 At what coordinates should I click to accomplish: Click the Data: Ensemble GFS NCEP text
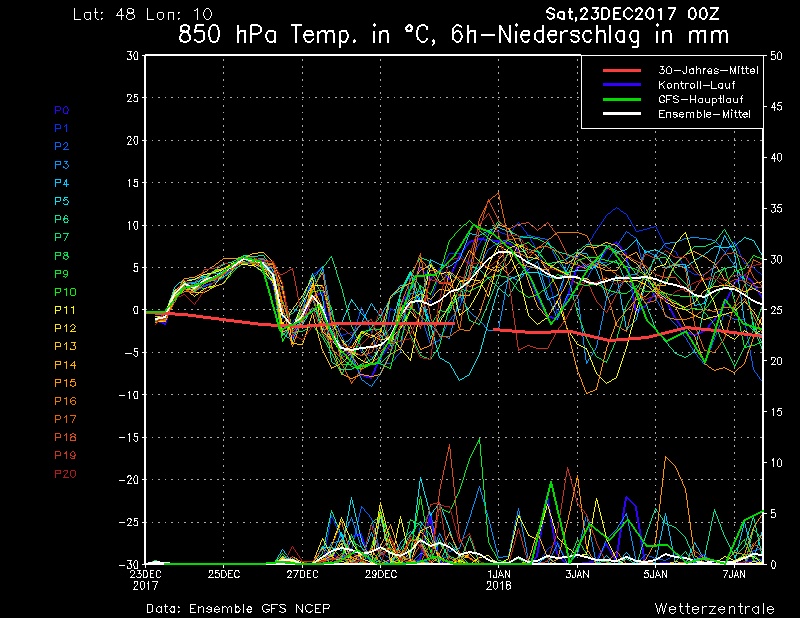point(238,608)
